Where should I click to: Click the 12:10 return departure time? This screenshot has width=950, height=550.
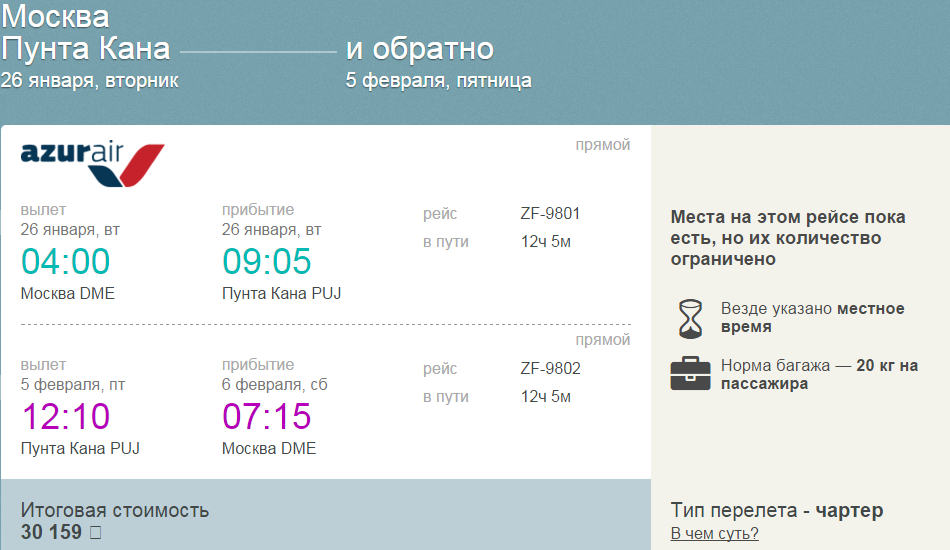(65, 416)
